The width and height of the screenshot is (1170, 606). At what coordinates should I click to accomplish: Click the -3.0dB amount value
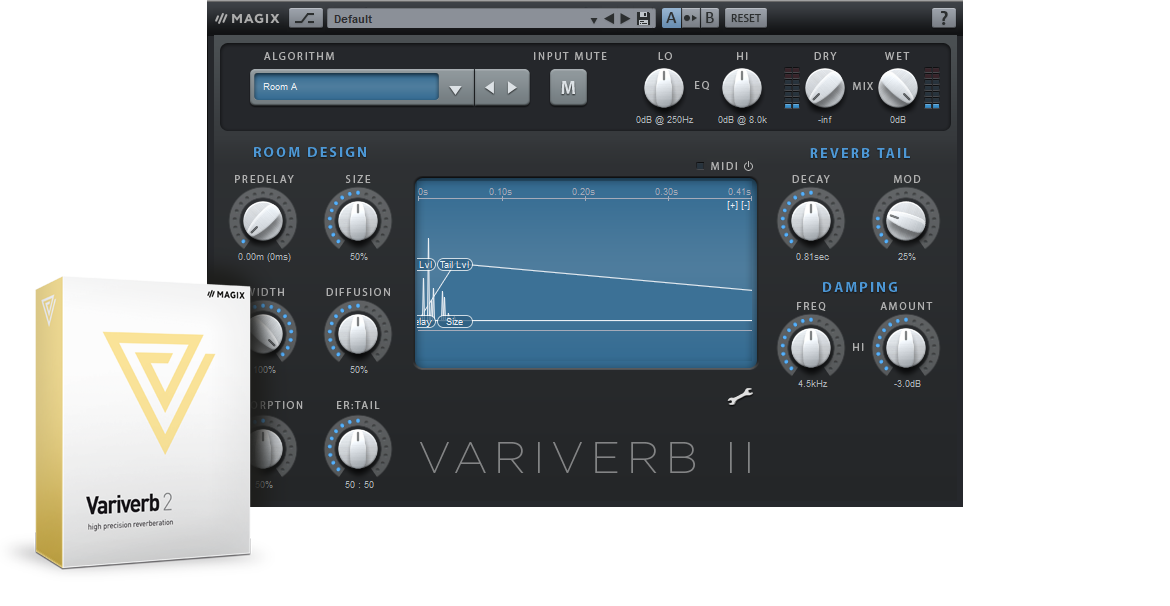[907, 384]
